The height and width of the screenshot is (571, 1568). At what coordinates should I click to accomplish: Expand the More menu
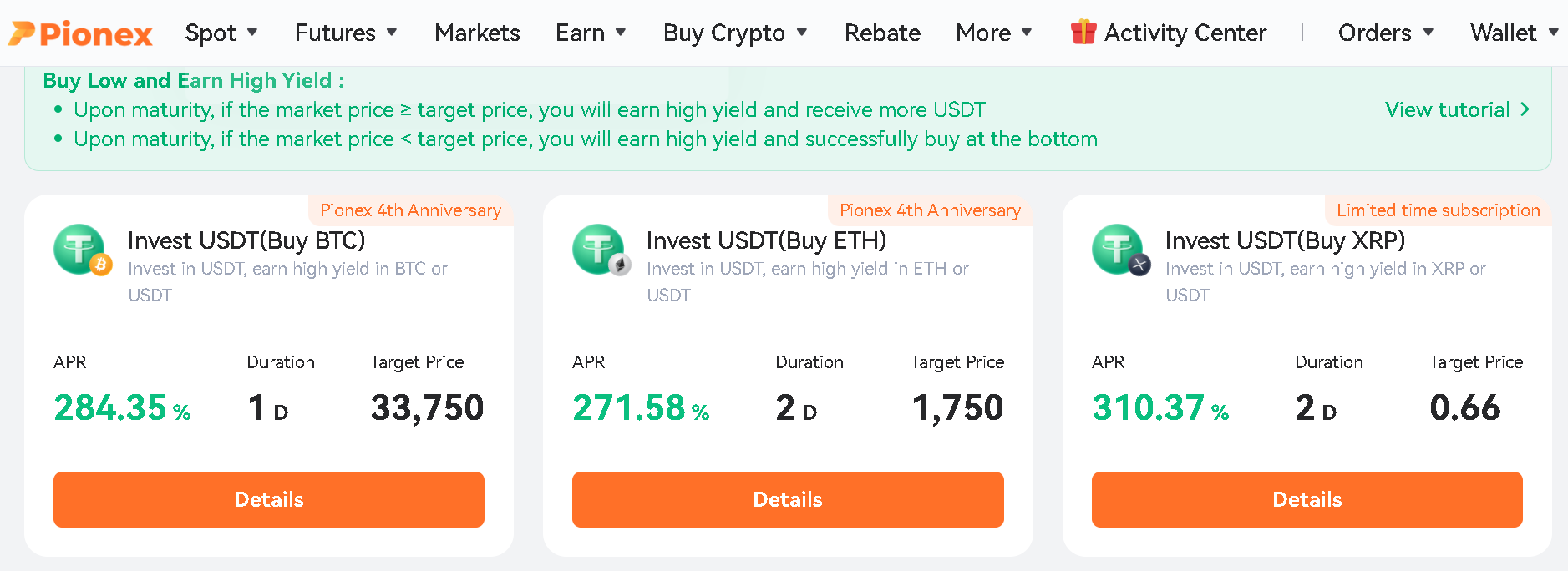994,33
